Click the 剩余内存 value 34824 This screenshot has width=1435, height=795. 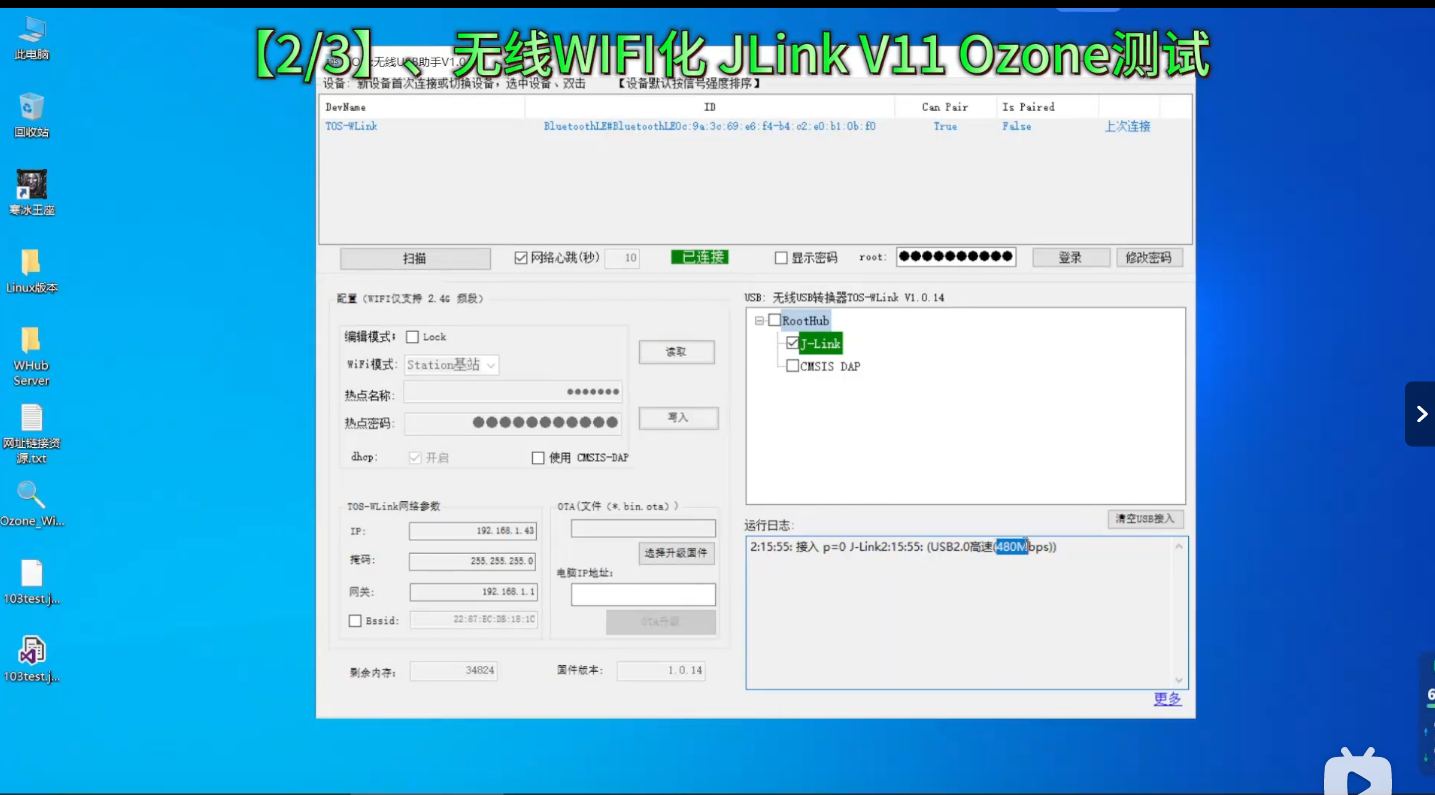[x=454, y=671]
